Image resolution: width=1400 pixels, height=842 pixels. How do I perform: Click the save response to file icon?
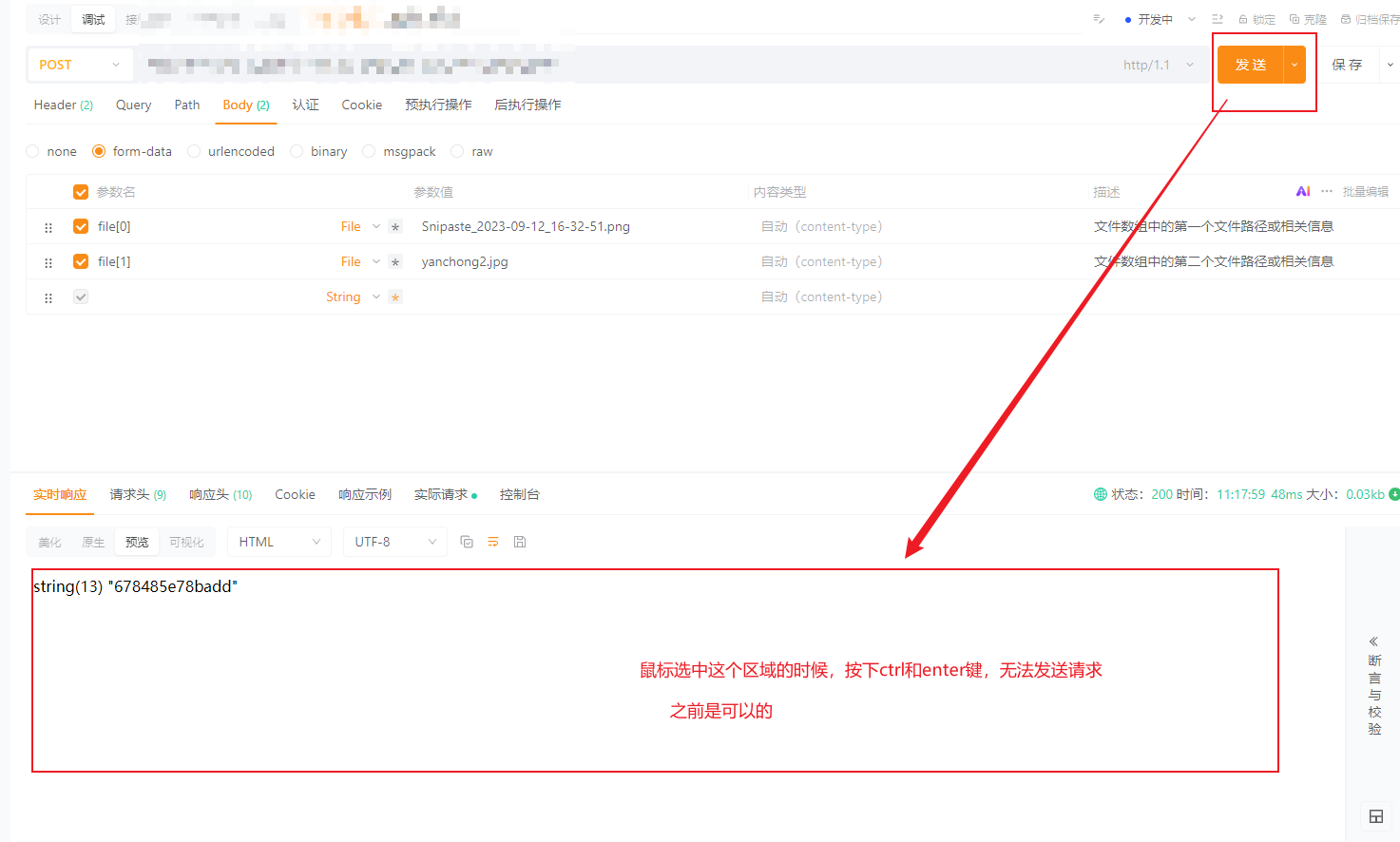click(520, 542)
